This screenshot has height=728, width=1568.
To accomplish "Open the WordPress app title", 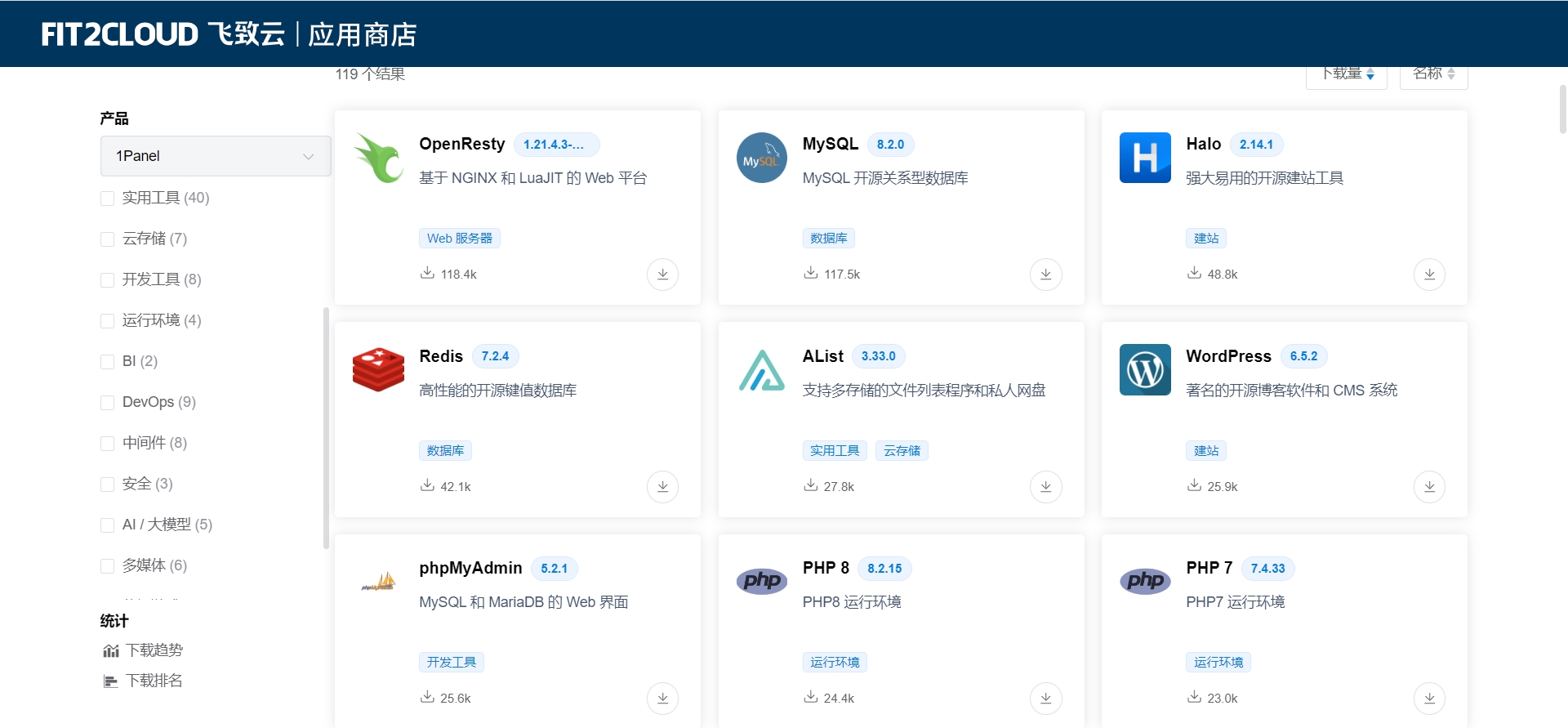I will 1228,356.
